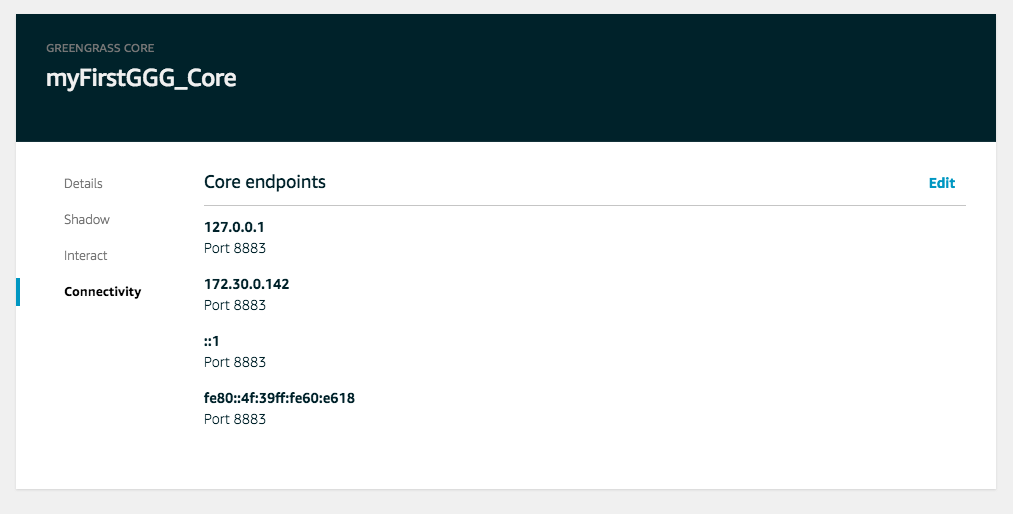
Task: Select the ::1 IPv6 loopback endpoint
Action: pos(211,341)
